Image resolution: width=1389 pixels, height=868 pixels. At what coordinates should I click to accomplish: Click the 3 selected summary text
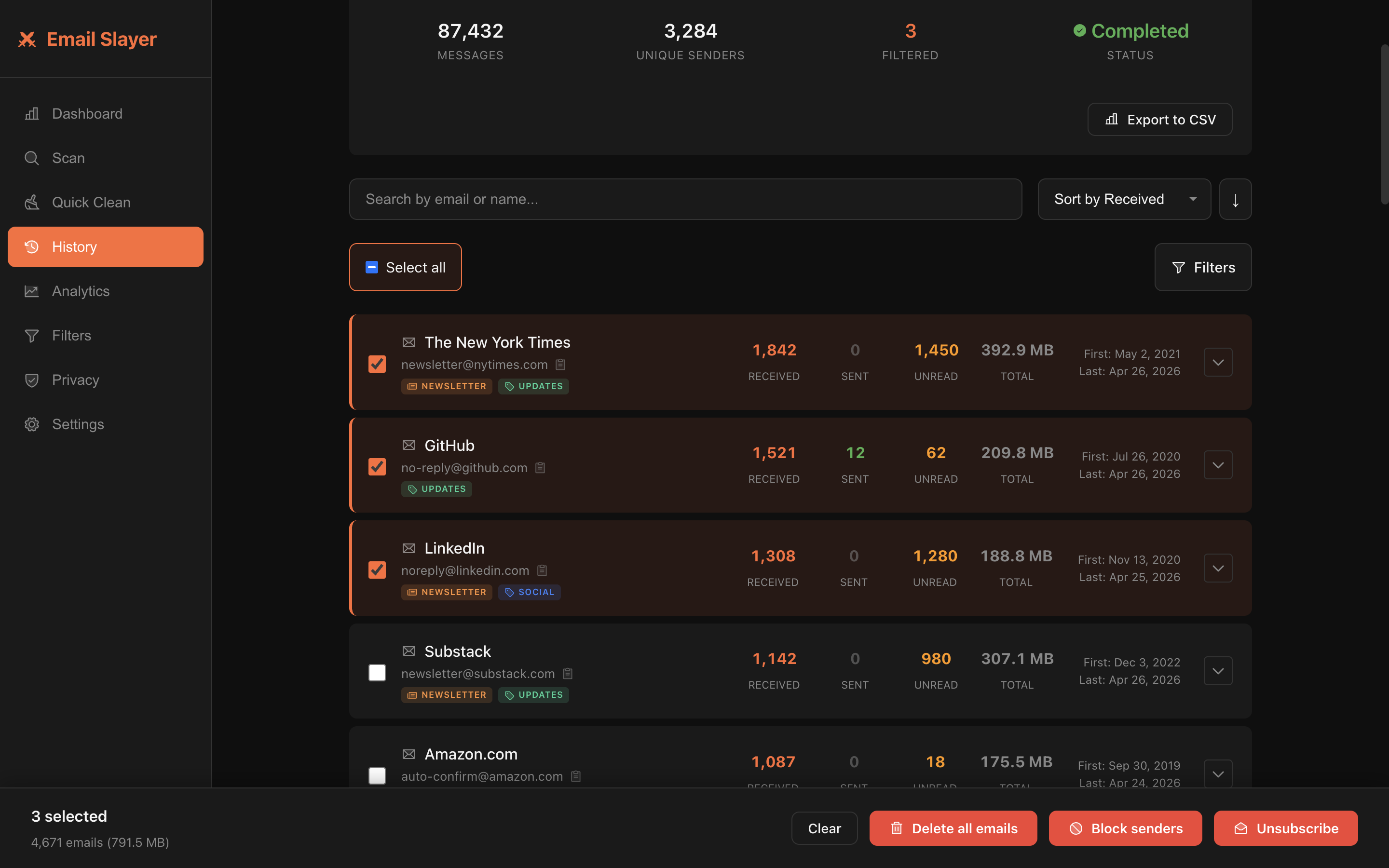(x=69, y=816)
